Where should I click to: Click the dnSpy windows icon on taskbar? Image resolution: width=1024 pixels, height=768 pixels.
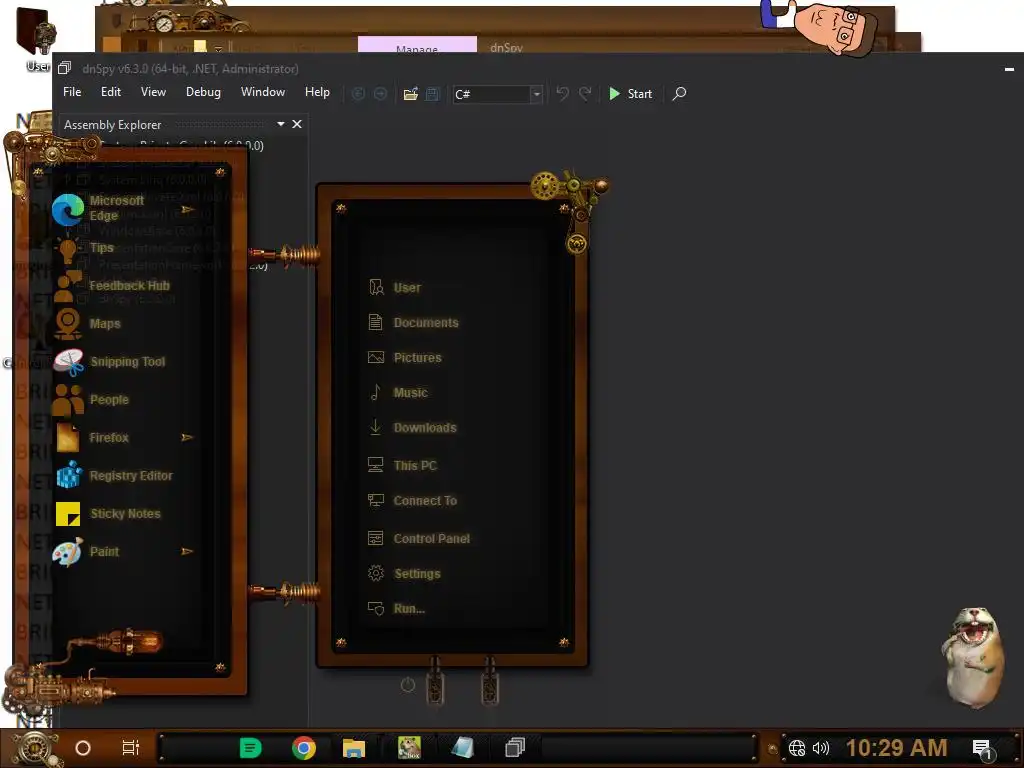click(x=515, y=747)
